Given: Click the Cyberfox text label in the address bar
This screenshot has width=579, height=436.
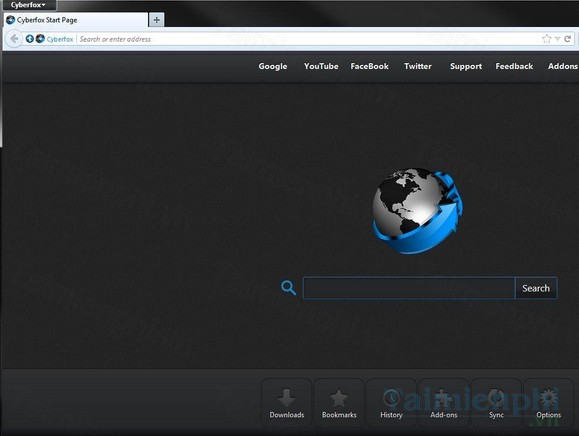Looking at the screenshot, I should 60,39.
